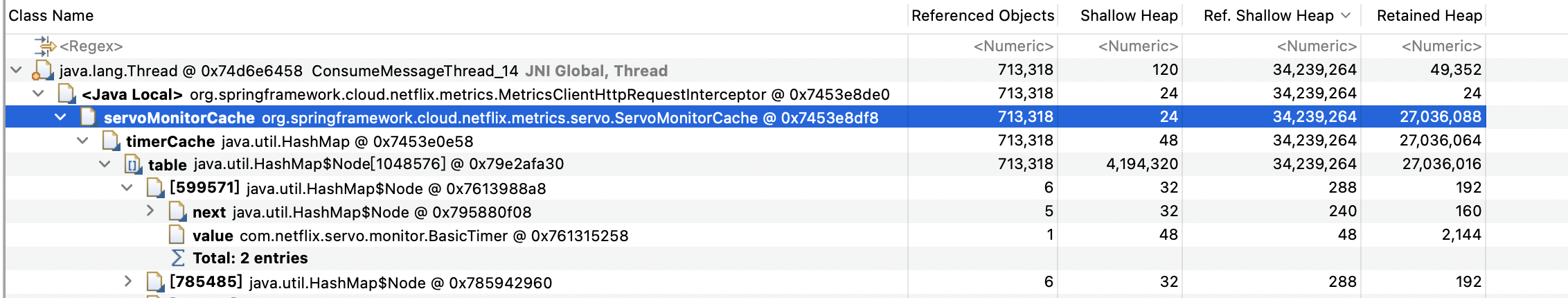Viewport: 1568px width, 298px height.
Task: Click the object icon of node [785485]
Action: coord(155,283)
